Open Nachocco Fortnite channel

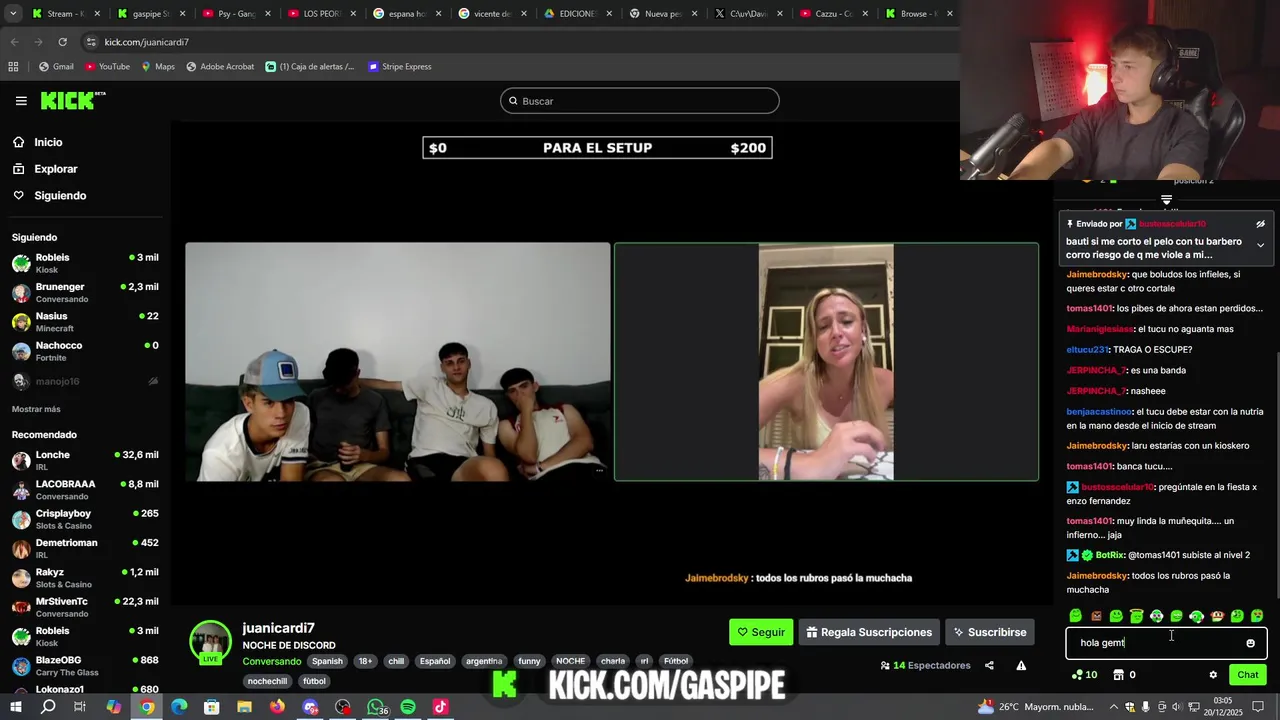(85, 351)
